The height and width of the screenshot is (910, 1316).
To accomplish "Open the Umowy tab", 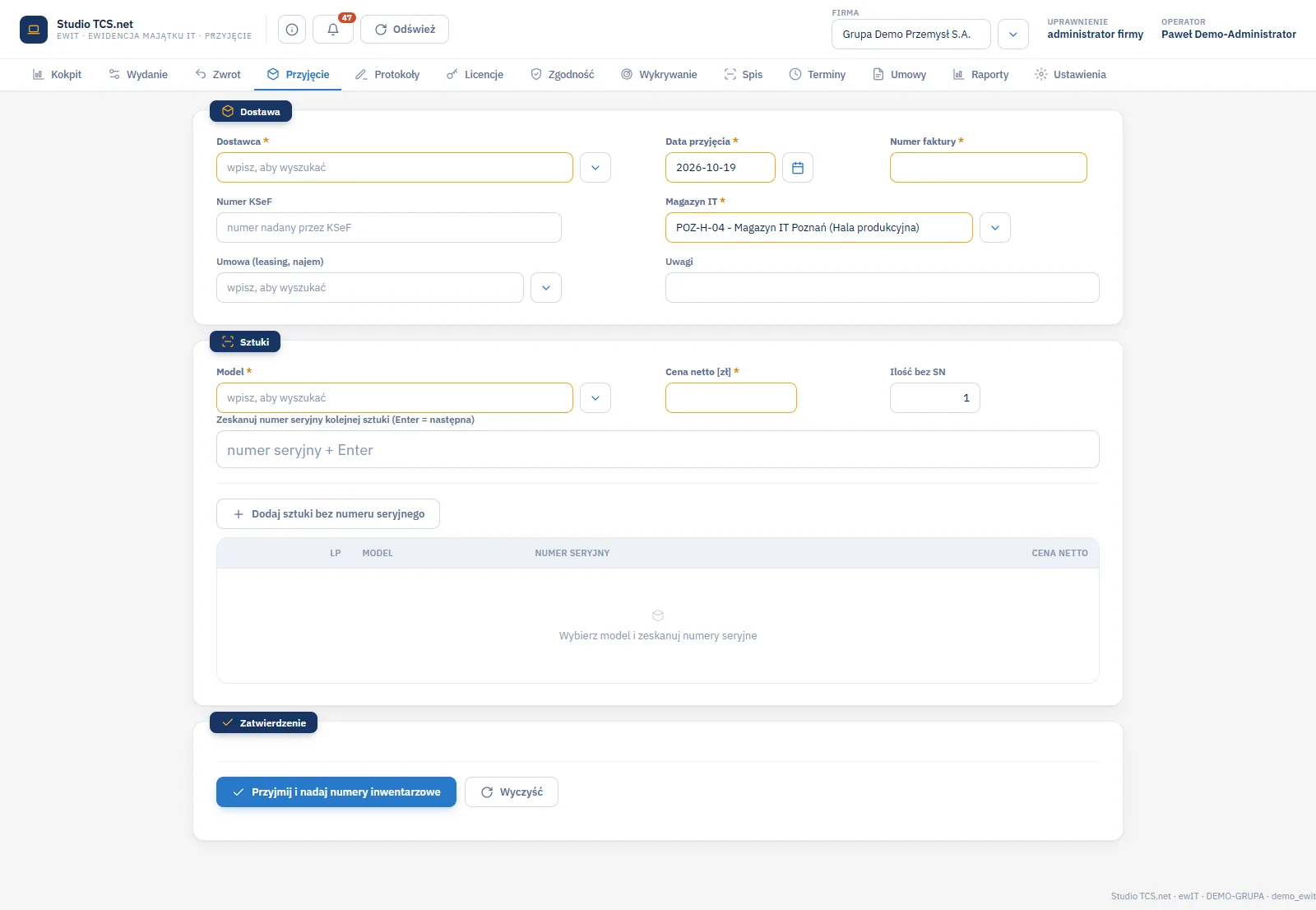I will click(x=900, y=75).
